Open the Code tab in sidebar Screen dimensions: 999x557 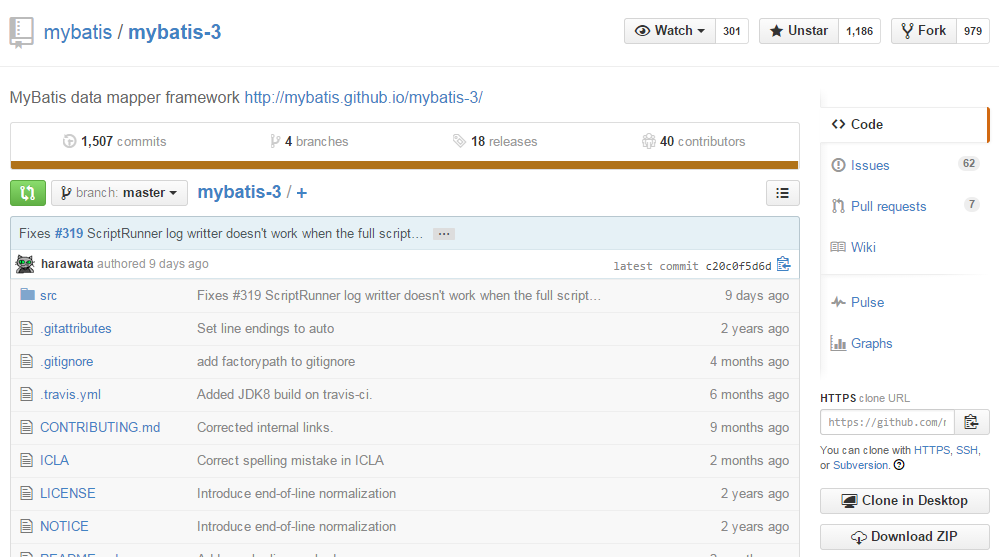[905, 124]
